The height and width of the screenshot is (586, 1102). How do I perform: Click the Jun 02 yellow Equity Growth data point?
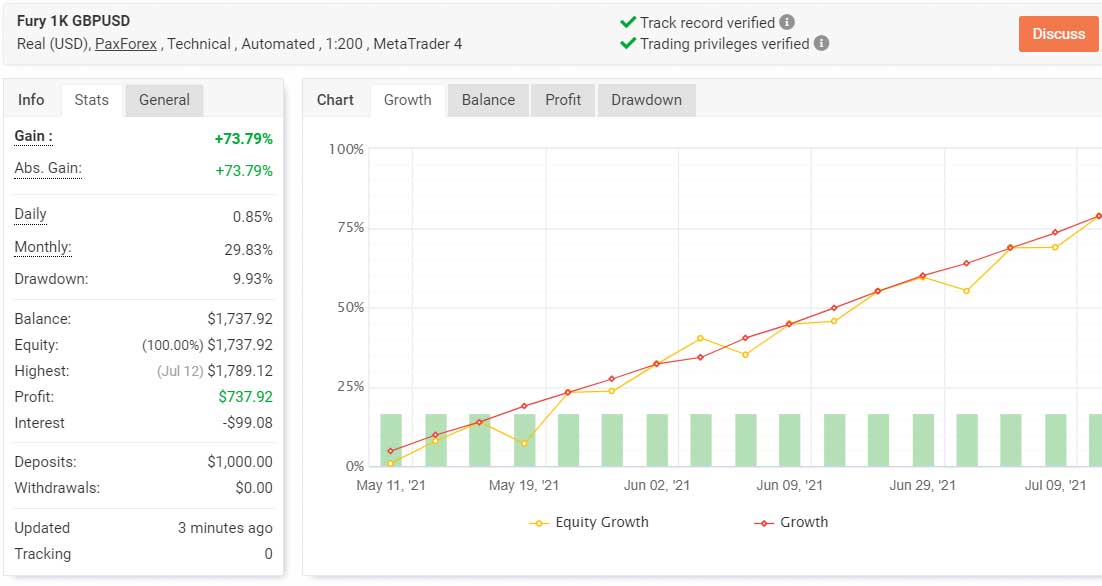click(656, 364)
